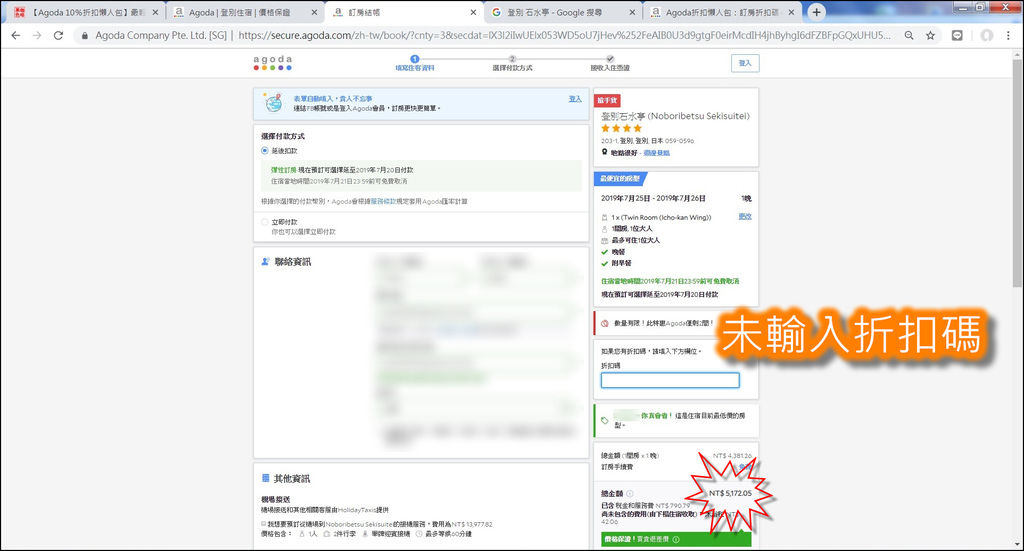Viewport: 1024px width, 551px height.
Task: Go back using browser back arrow
Action: 16,35
